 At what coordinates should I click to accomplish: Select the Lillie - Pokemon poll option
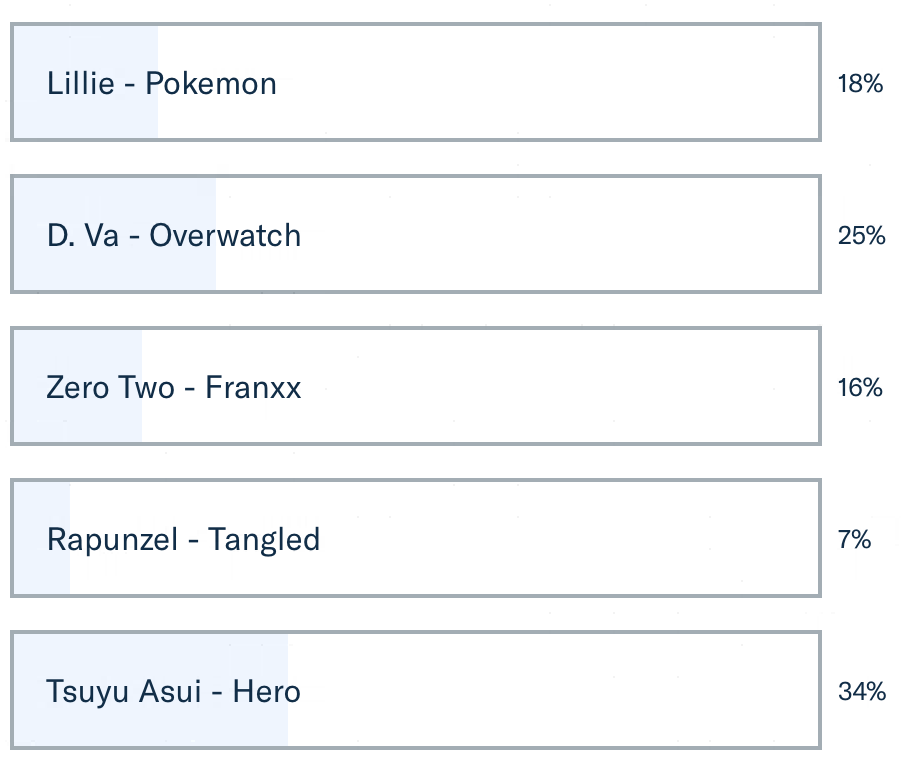[x=162, y=83]
